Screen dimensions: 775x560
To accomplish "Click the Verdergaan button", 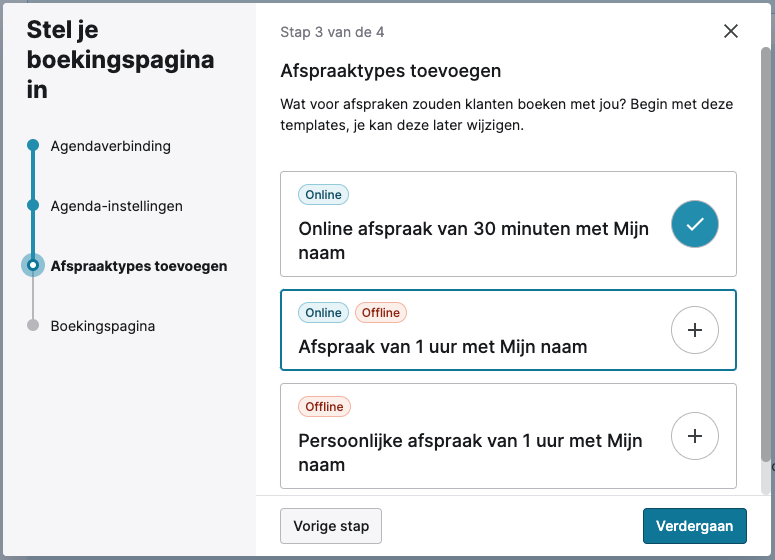I will coord(694,526).
